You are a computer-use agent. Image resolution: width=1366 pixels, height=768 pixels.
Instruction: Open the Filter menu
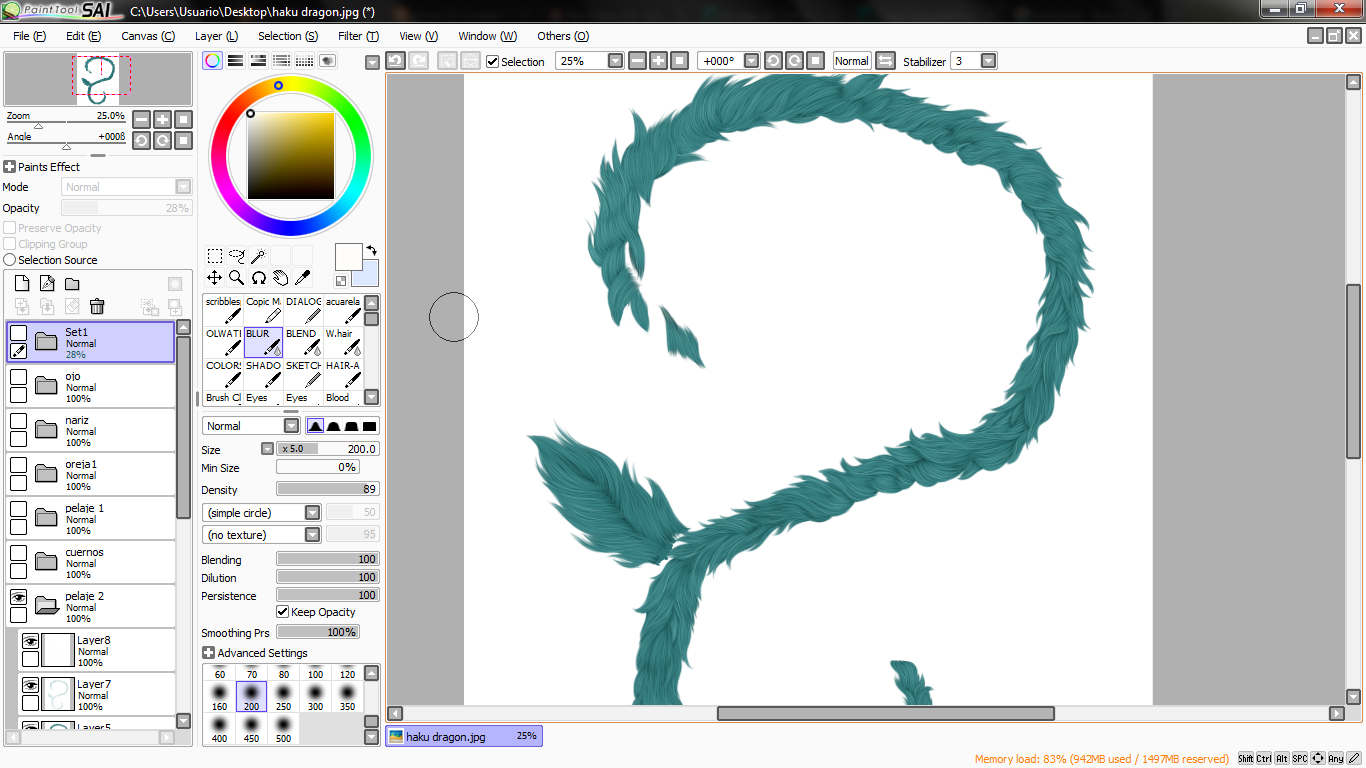(x=358, y=36)
